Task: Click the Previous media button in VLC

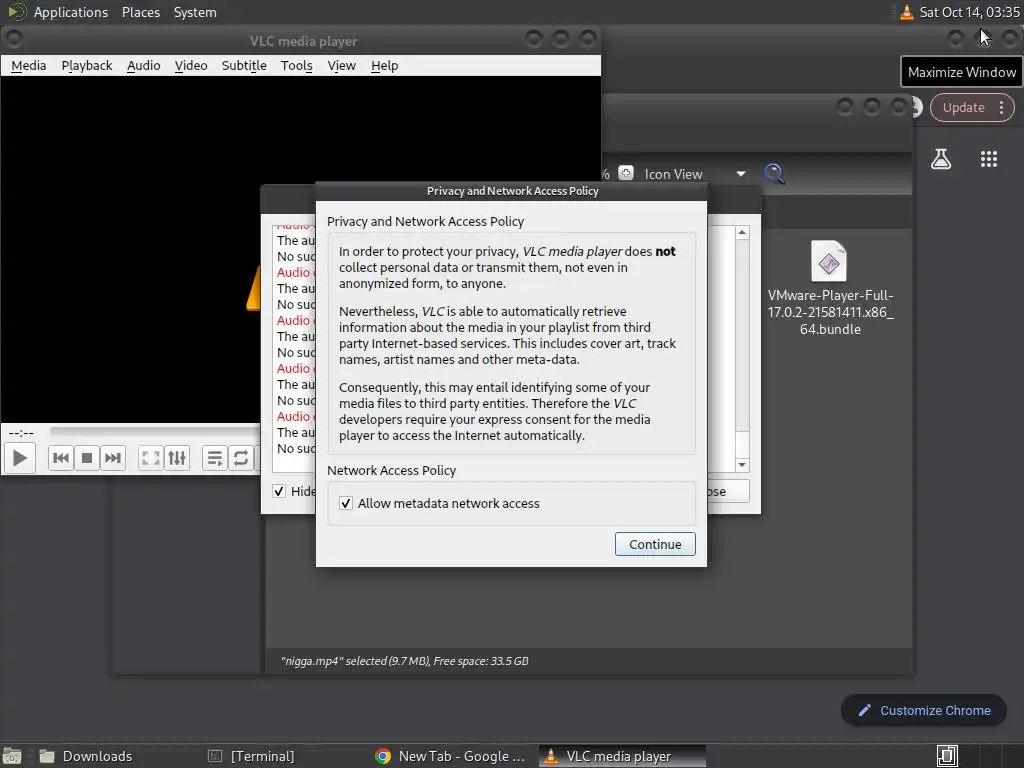Action: (x=61, y=458)
